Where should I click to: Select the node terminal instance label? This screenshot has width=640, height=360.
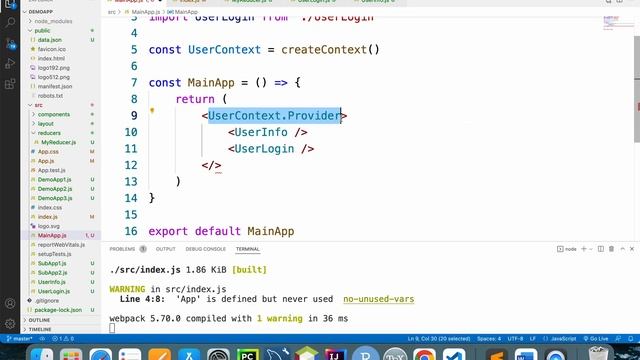point(567,249)
